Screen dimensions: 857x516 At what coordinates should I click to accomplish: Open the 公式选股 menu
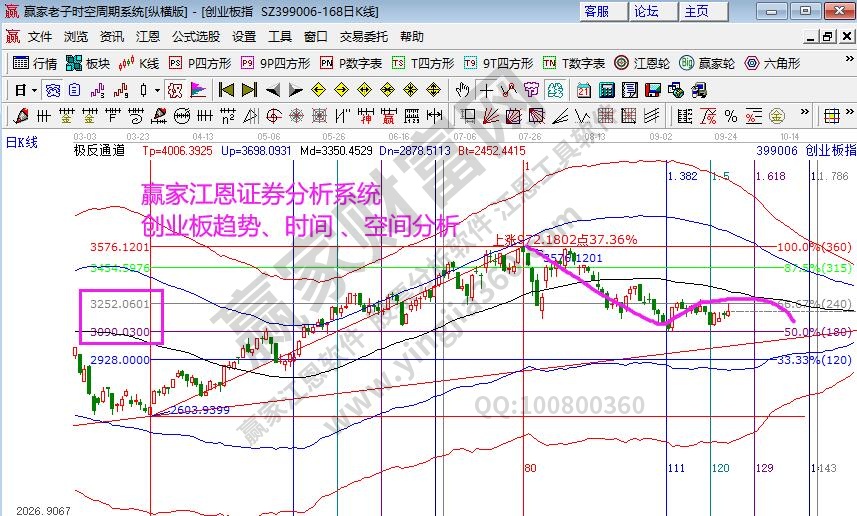click(x=196, y=36)
